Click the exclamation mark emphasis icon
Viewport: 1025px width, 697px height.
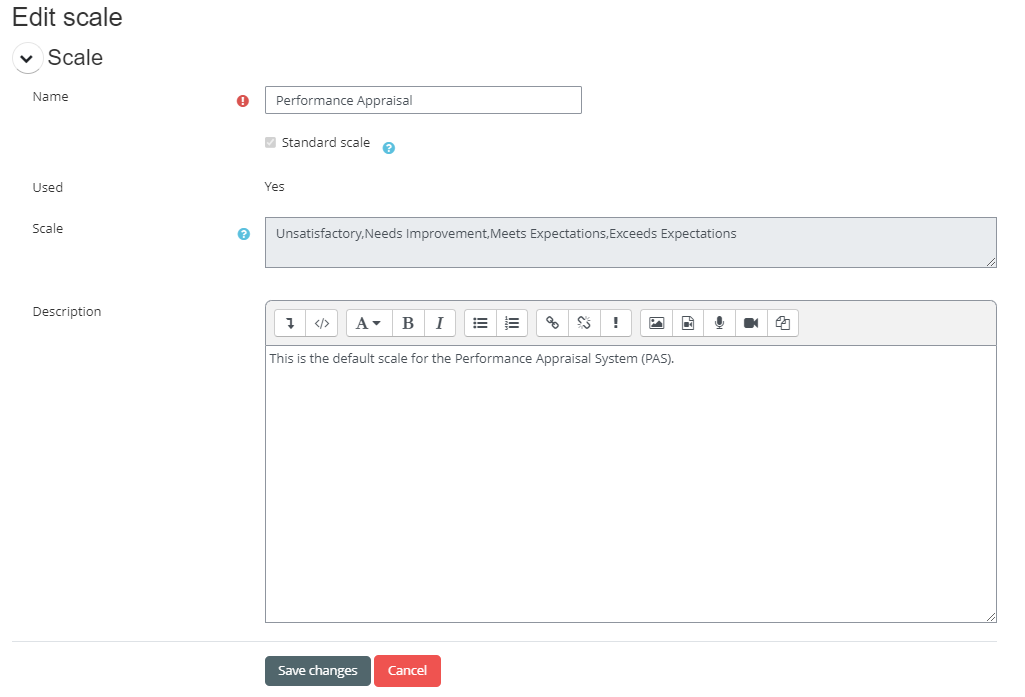tap(616, 323)
